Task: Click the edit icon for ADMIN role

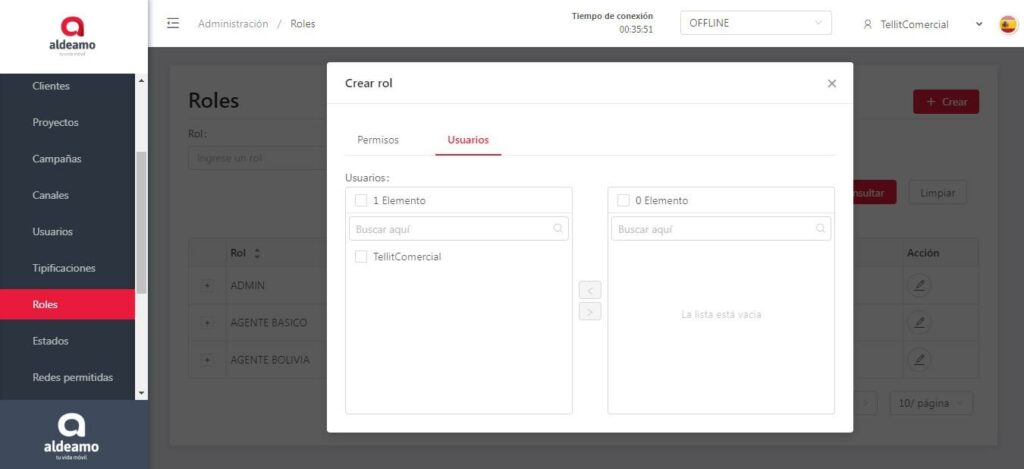Action: [x=918, y=286]
